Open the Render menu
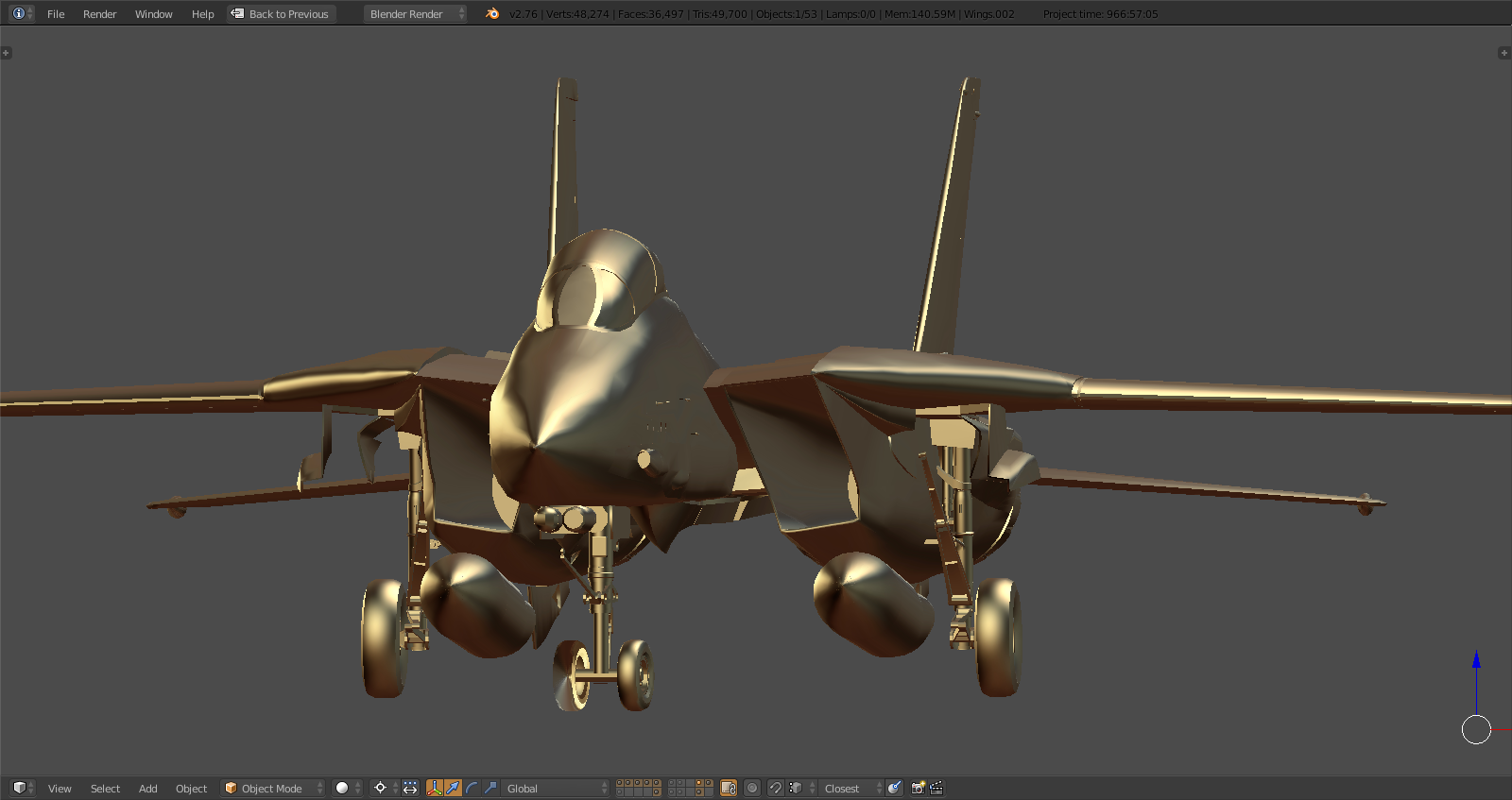 (99, 14)
